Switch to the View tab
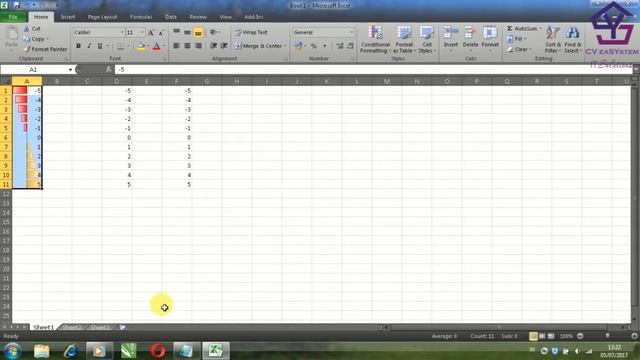Viewport: 640px width, 360px height. coord(225,17)
